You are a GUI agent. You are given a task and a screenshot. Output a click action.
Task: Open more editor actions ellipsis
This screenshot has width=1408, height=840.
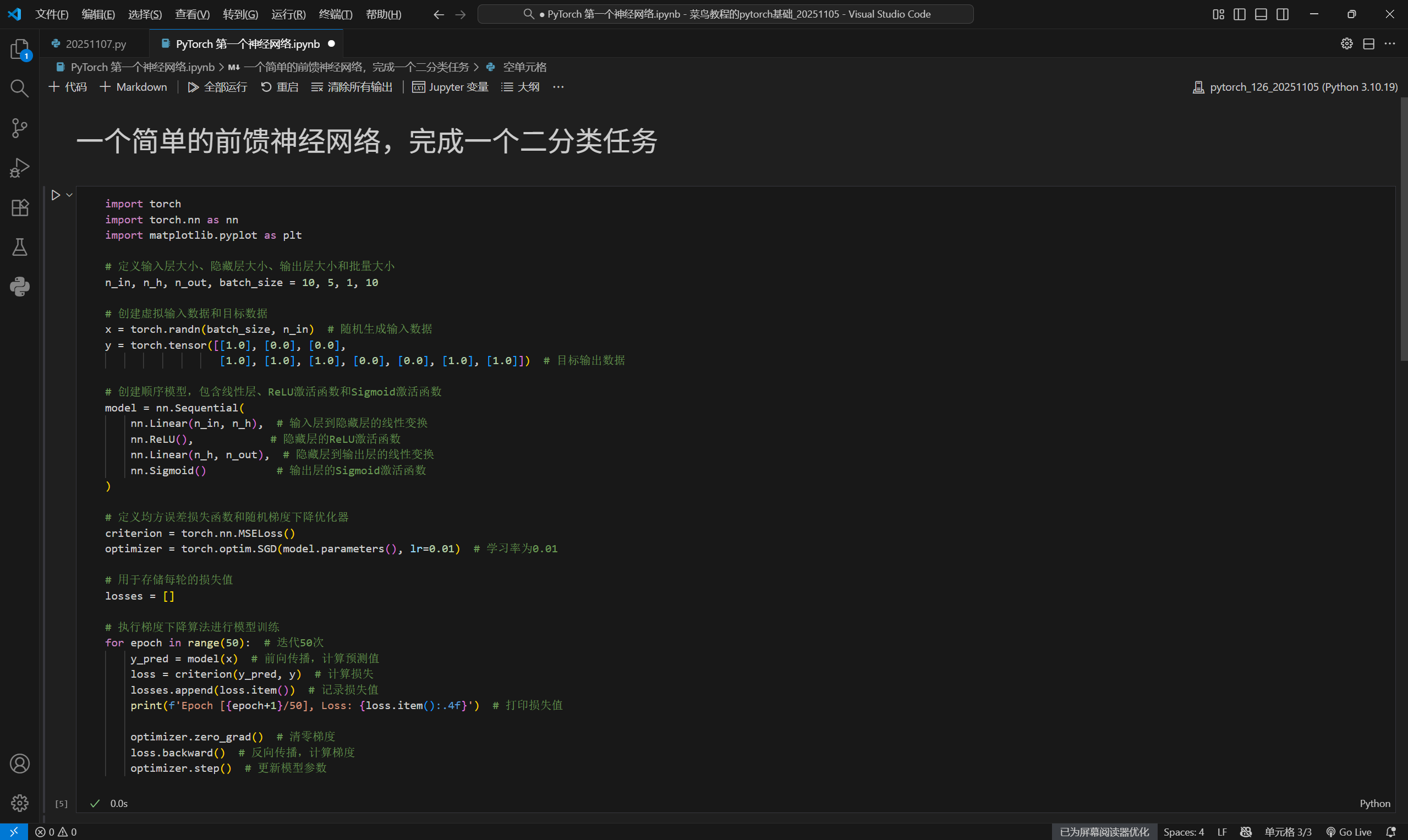tap(1390, 43)
